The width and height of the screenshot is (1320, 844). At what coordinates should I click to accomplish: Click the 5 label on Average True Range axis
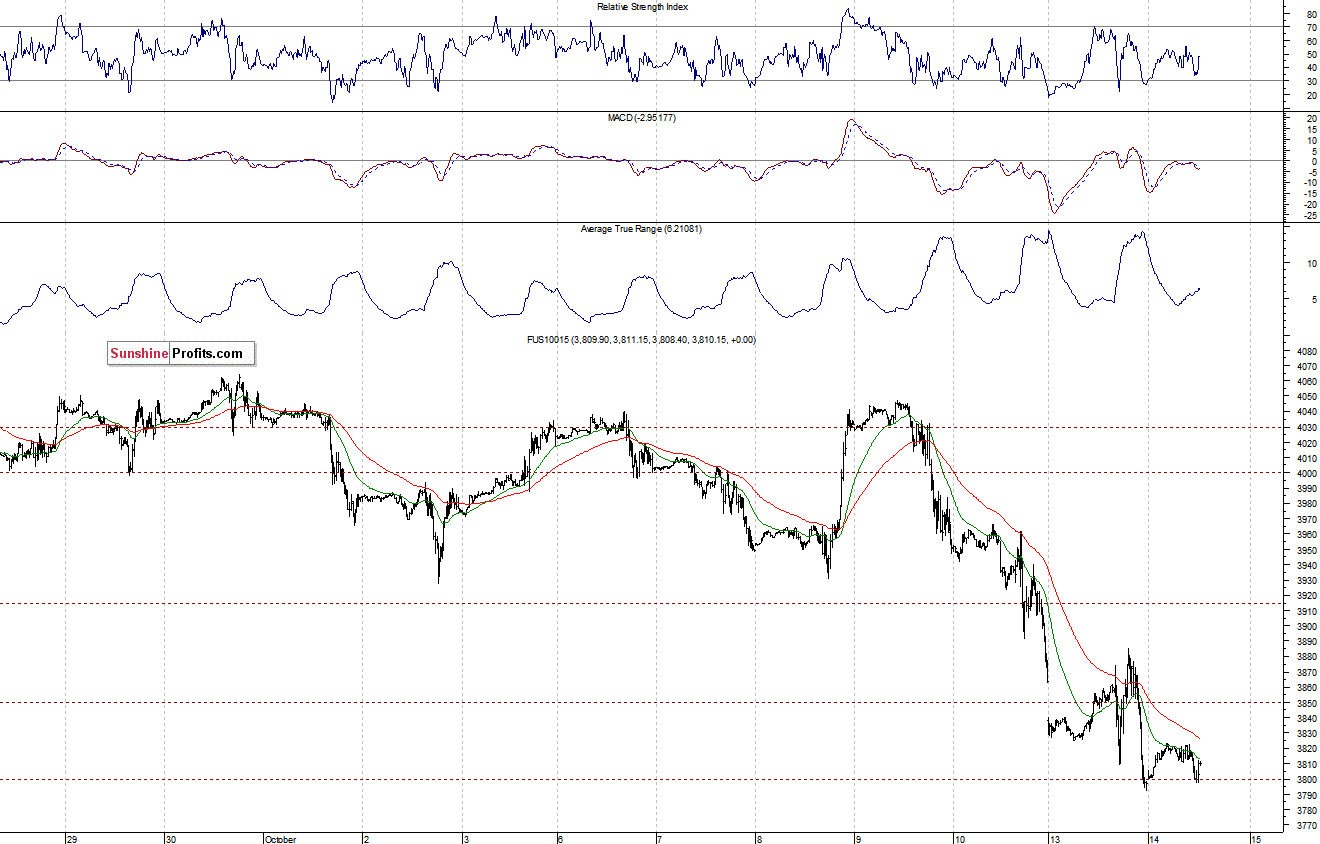coord(1314,299)
